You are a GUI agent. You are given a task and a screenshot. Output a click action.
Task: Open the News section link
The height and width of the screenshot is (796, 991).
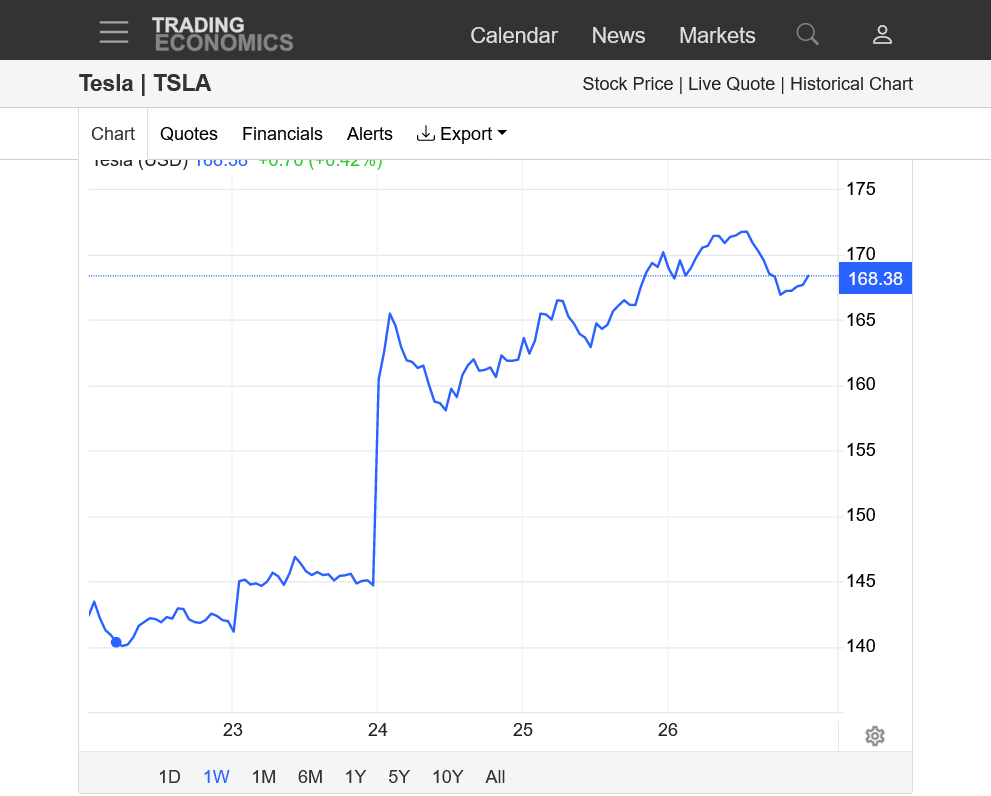pos(618,35)
